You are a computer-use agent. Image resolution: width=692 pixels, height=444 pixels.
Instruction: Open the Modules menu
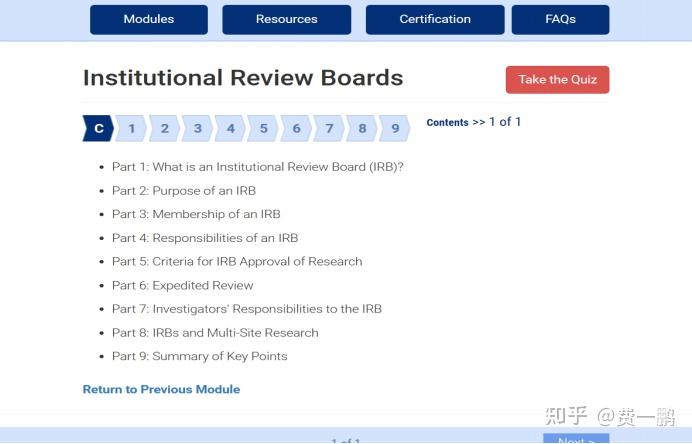tap(149, 19)
